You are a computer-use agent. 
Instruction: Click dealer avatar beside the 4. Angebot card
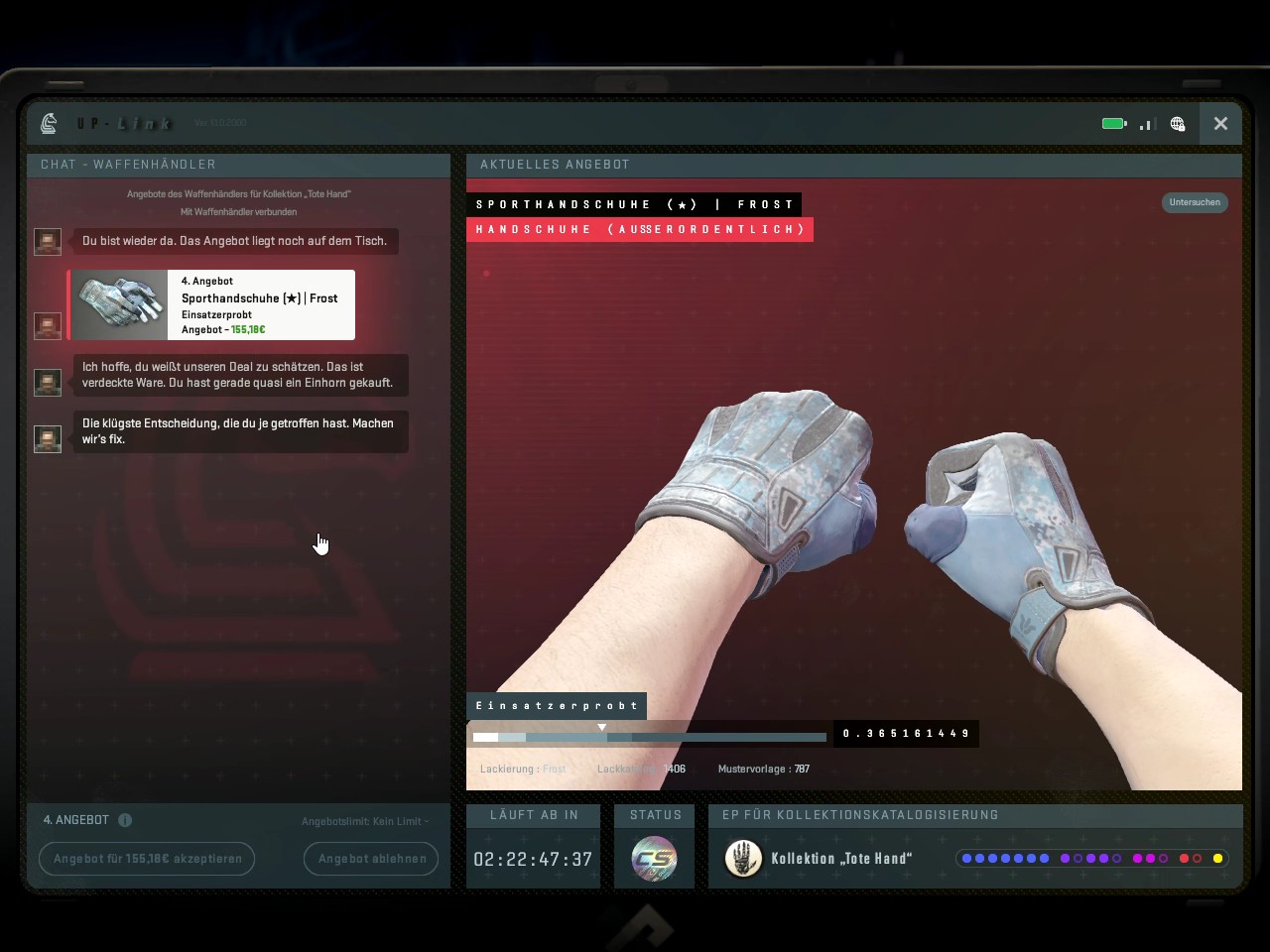48,325
